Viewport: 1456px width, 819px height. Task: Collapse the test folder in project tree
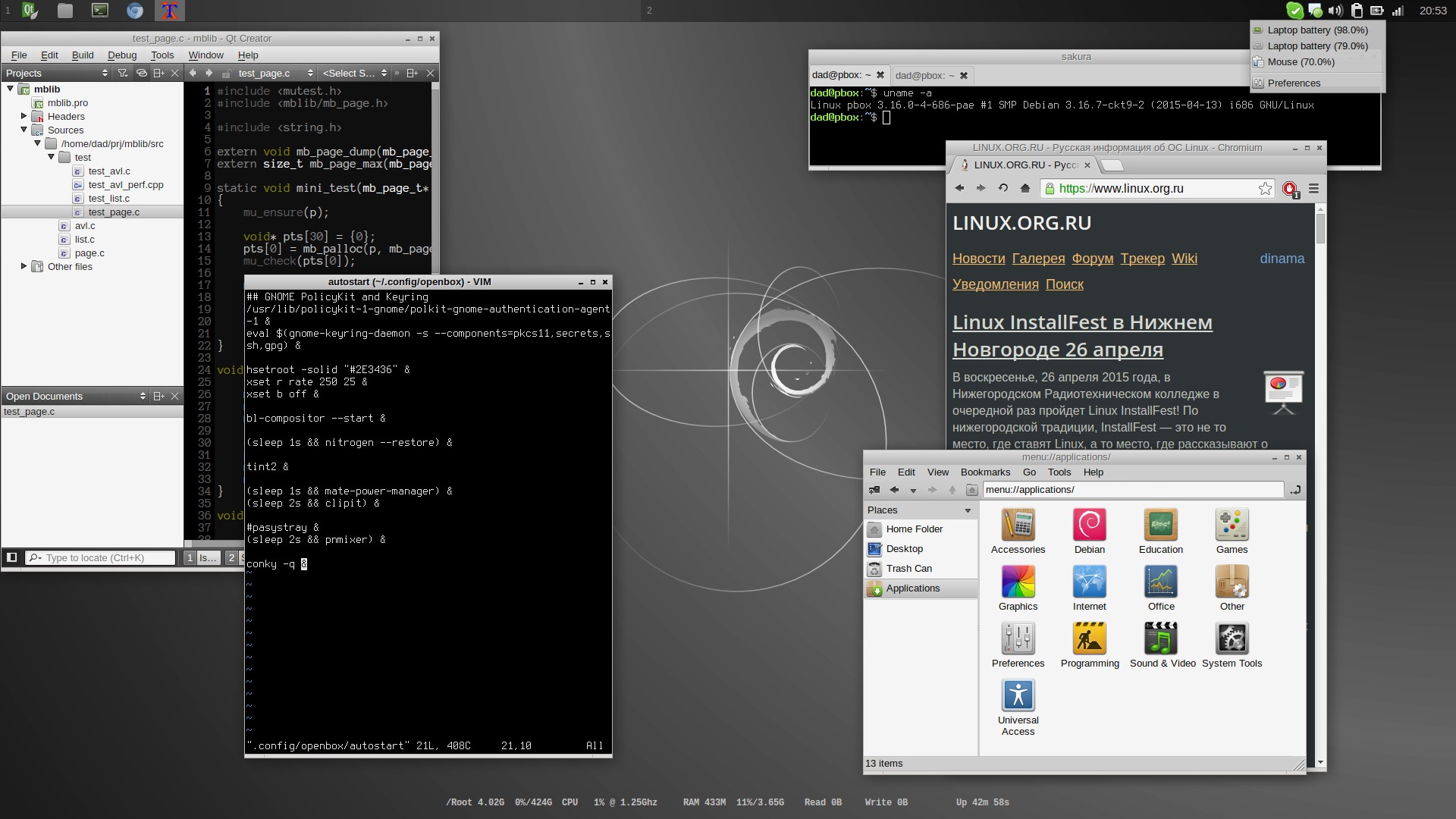[x=51, y=157]
